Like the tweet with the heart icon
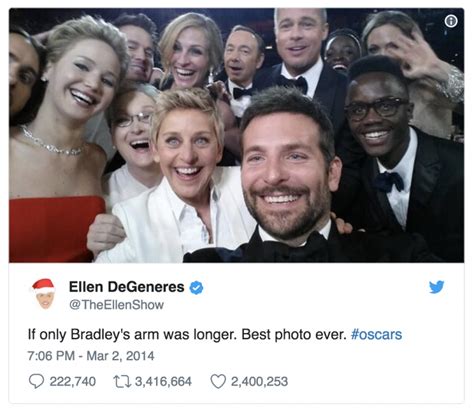 [x=218, y=382]
